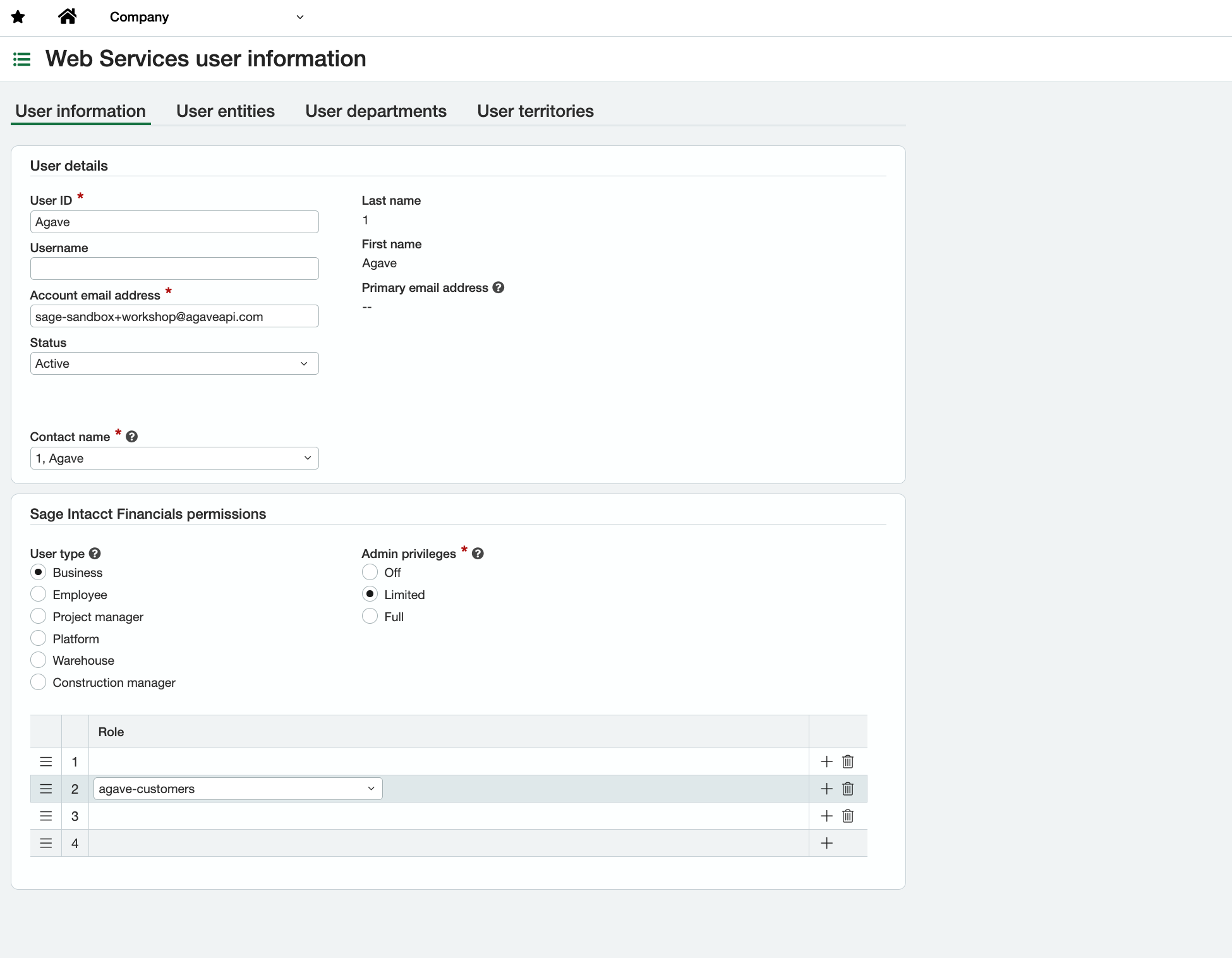The image size is (1232, 958).
Task: Set Admin privileges to Limited
Action: tap(370, 594)
